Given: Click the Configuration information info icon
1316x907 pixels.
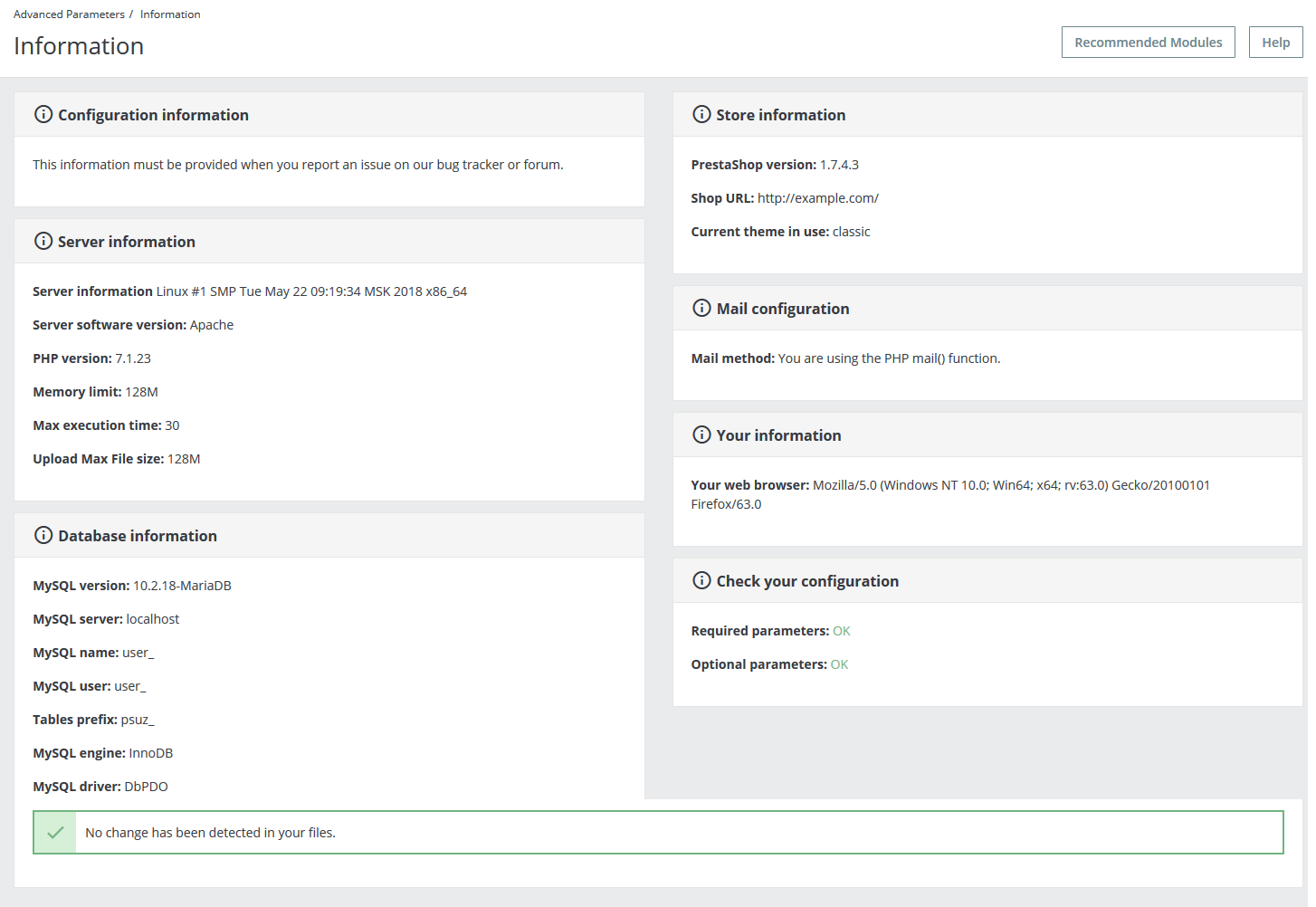Looking at the screenshot, I should pyautogui.click(x=43, y=114).
